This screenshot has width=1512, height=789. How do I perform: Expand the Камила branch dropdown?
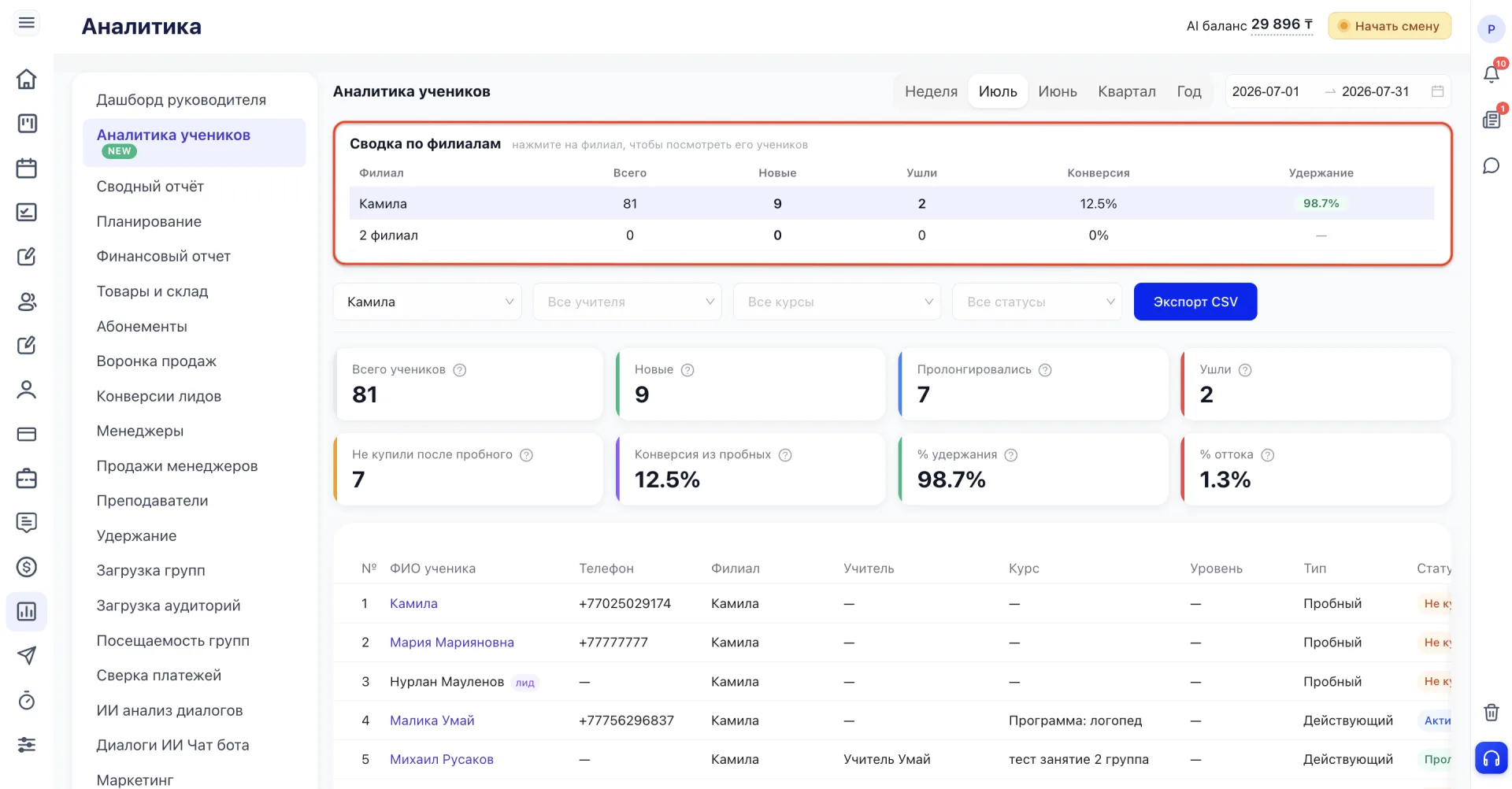coord(428,302)
